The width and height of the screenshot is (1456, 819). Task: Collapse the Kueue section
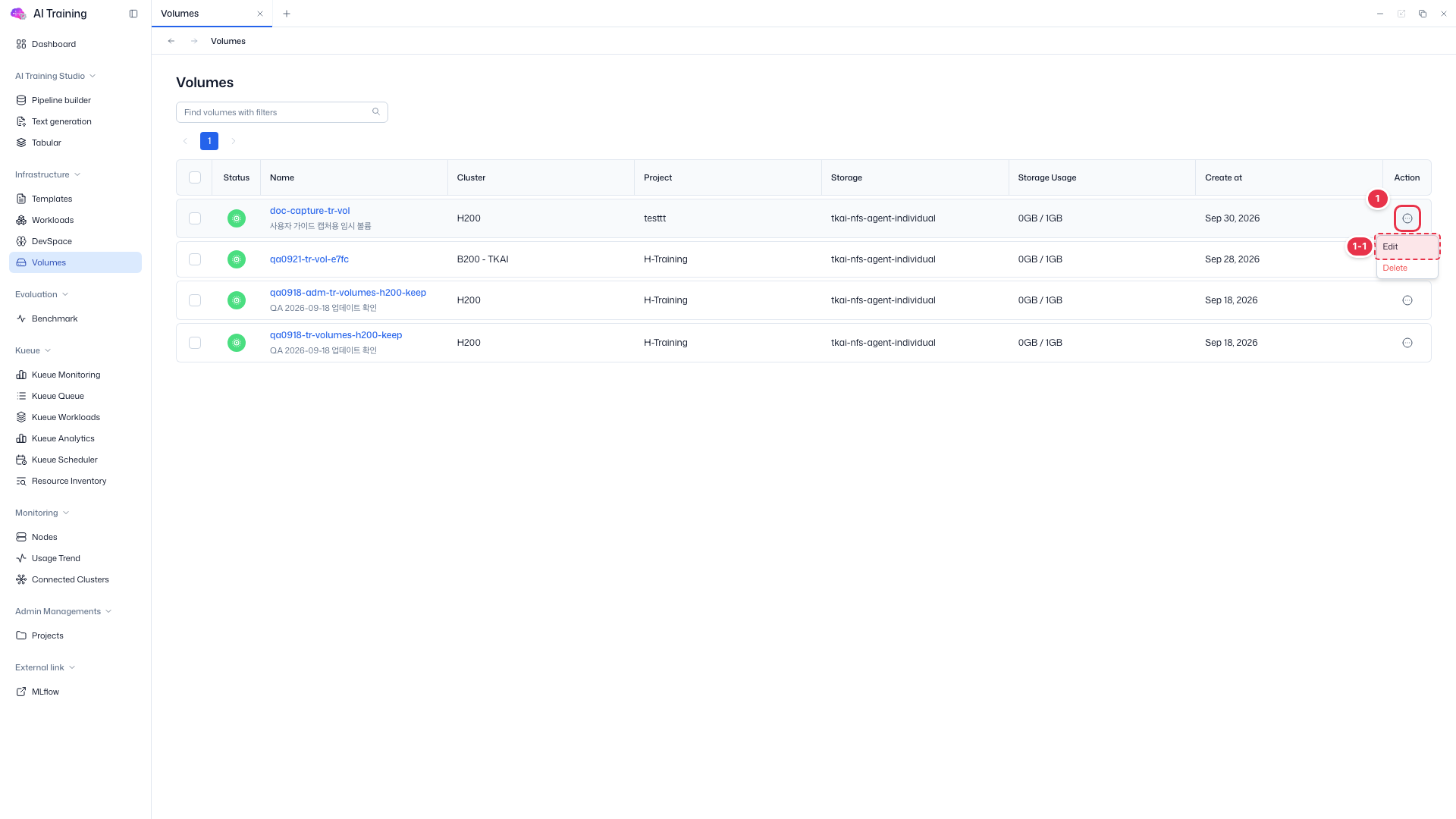(x=33, y=350)
